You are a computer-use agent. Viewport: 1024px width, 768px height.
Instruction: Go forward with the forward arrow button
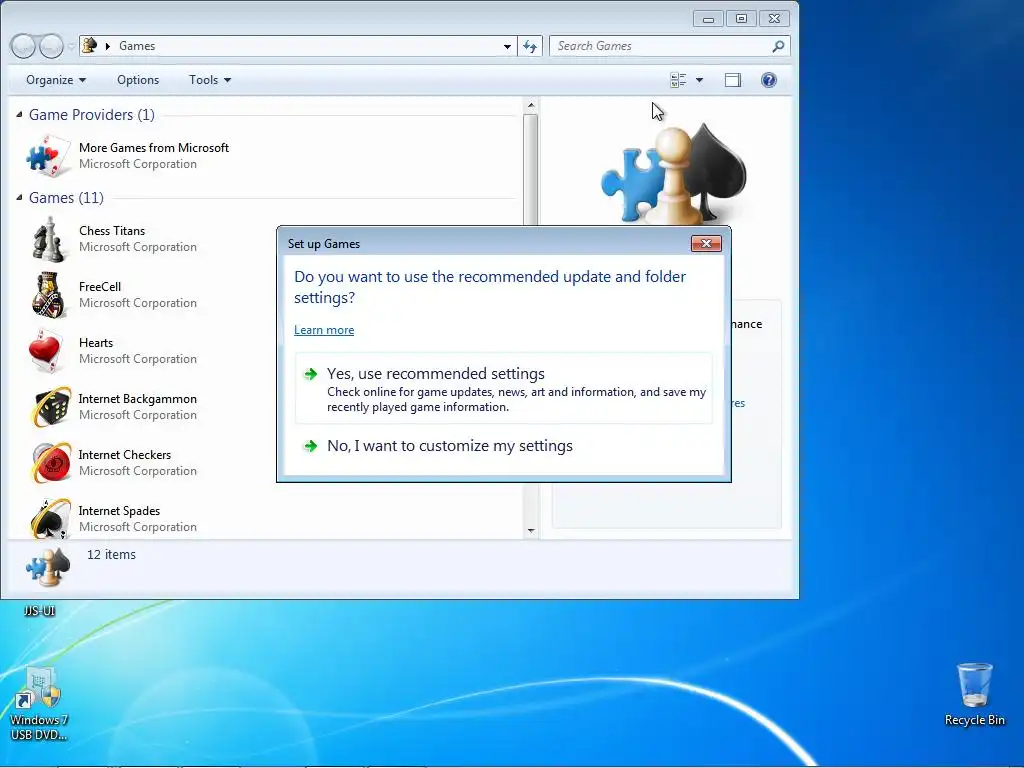pos(51,46)
